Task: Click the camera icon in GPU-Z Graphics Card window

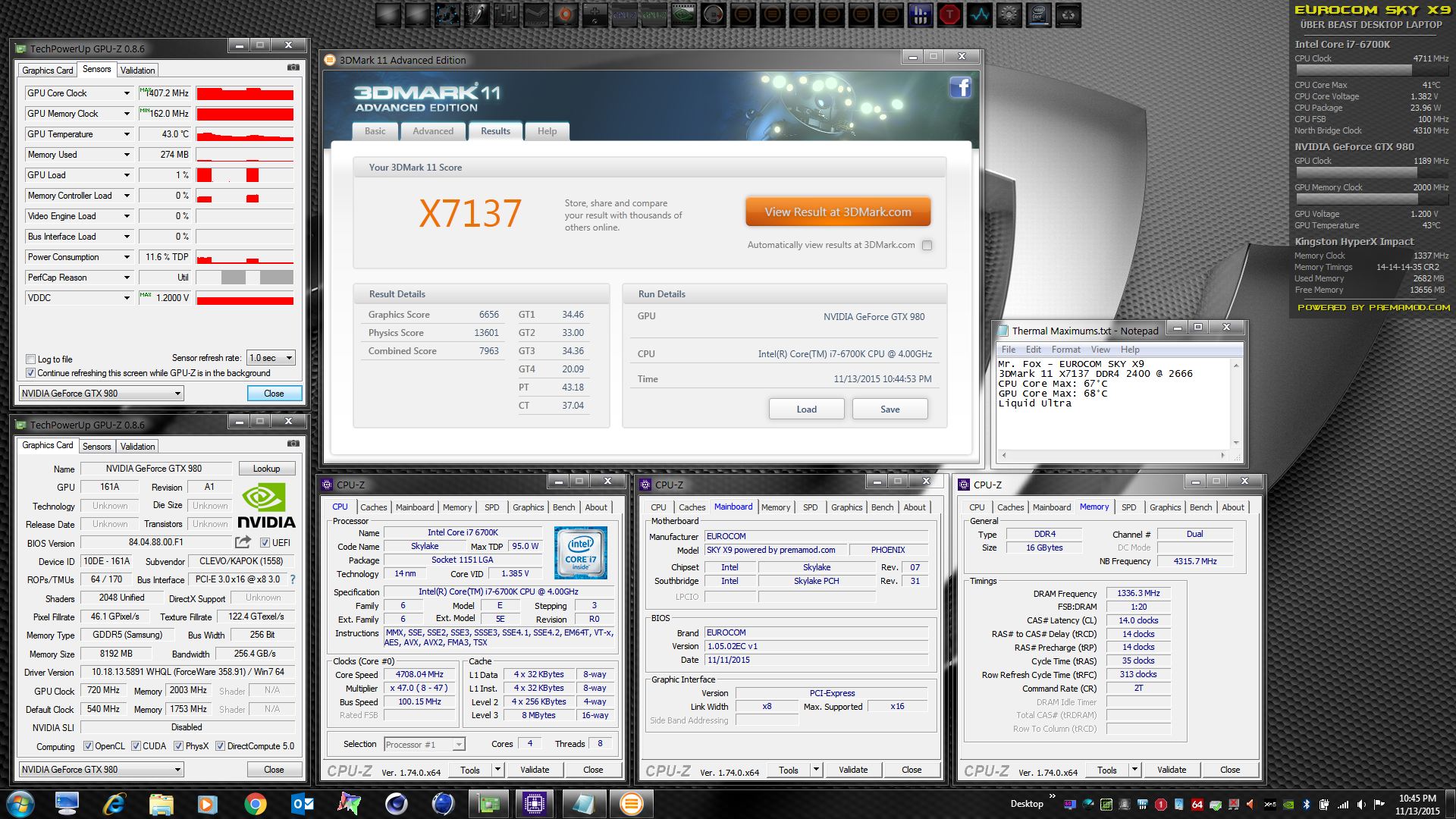Action: 293,444
